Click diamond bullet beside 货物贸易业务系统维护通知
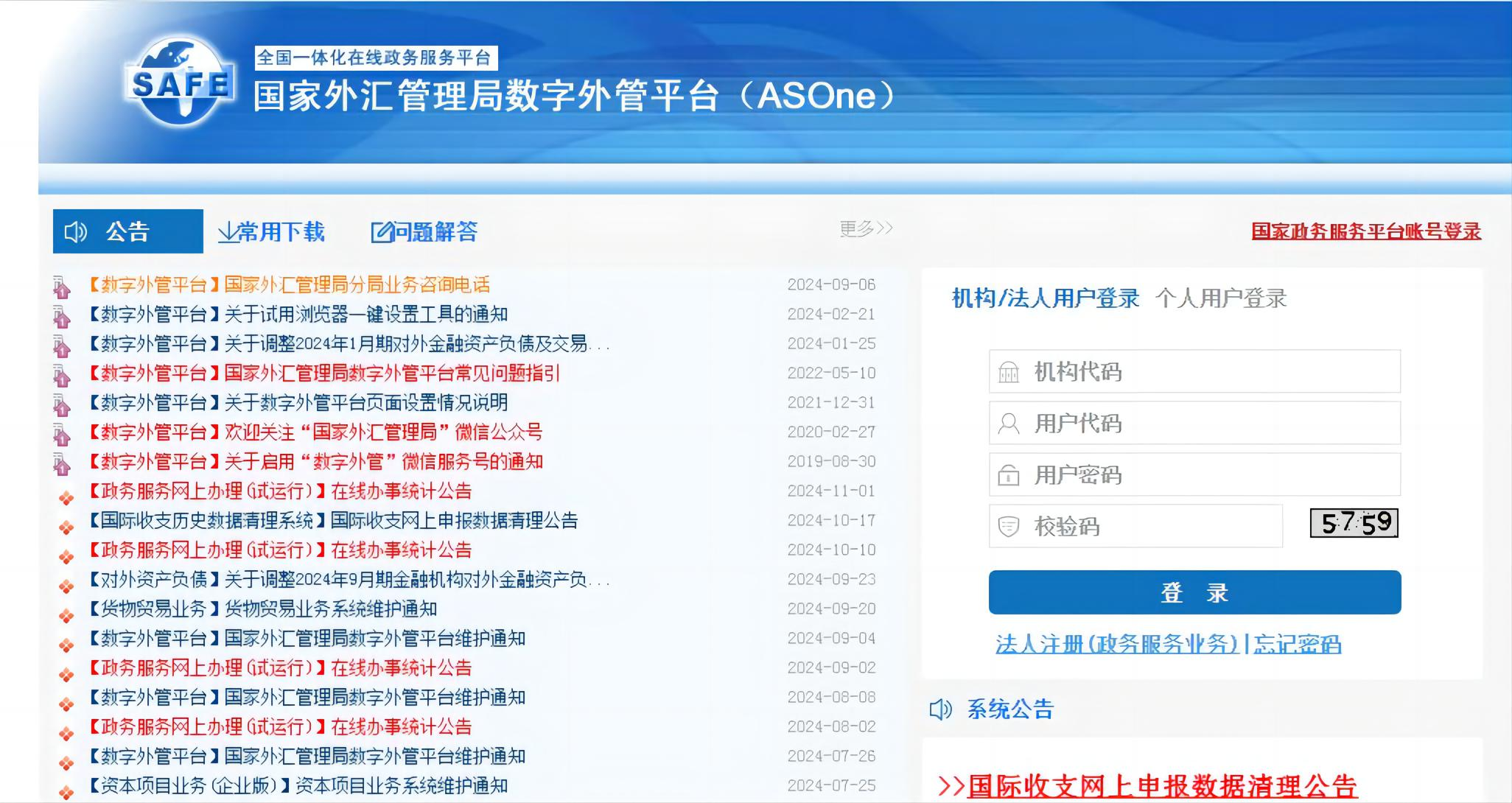1512x803 pixels. pyautogui.click(x=66, y=616)
